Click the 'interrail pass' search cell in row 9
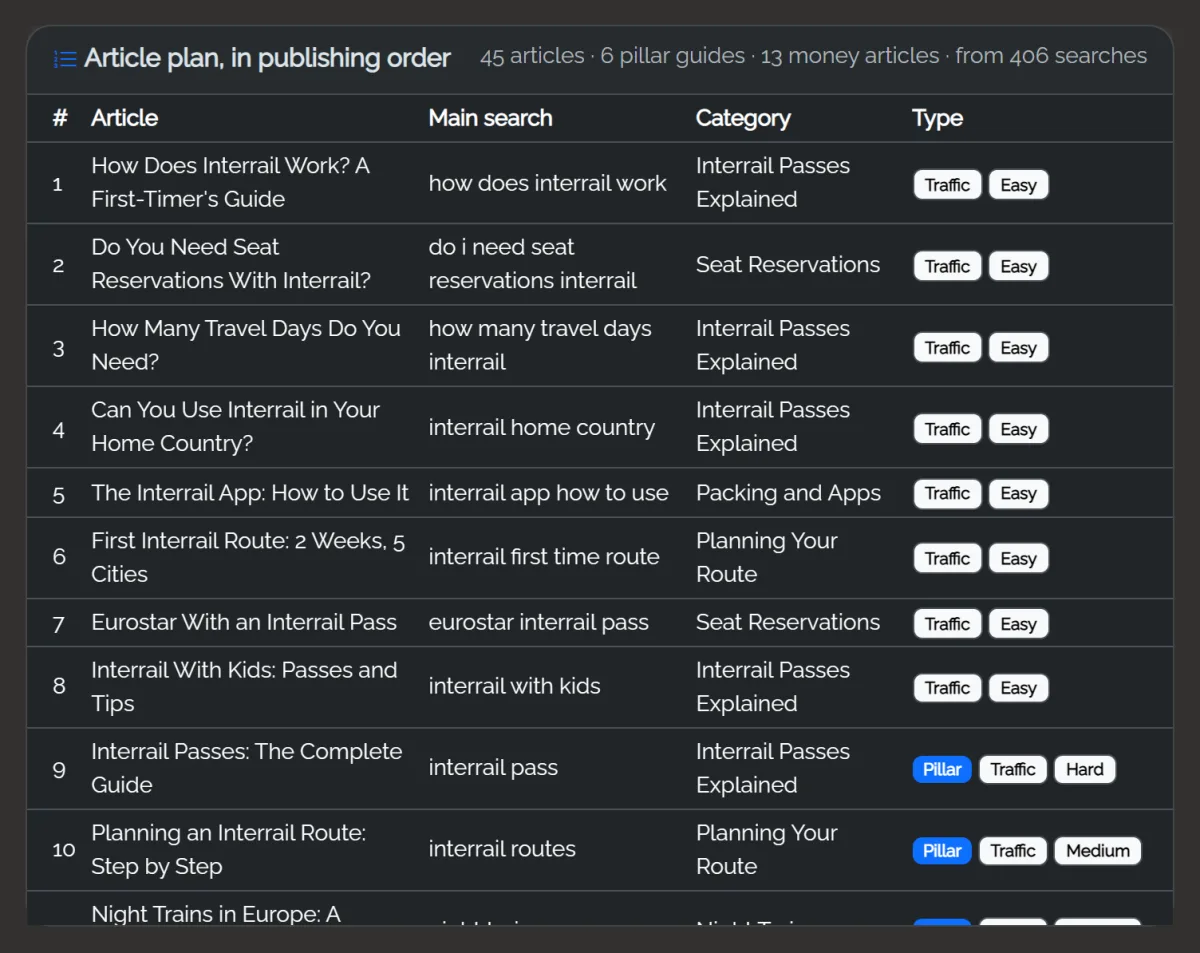Image resolution: width=1200 pixels, height=953 pixels. [x=493, y=768]
